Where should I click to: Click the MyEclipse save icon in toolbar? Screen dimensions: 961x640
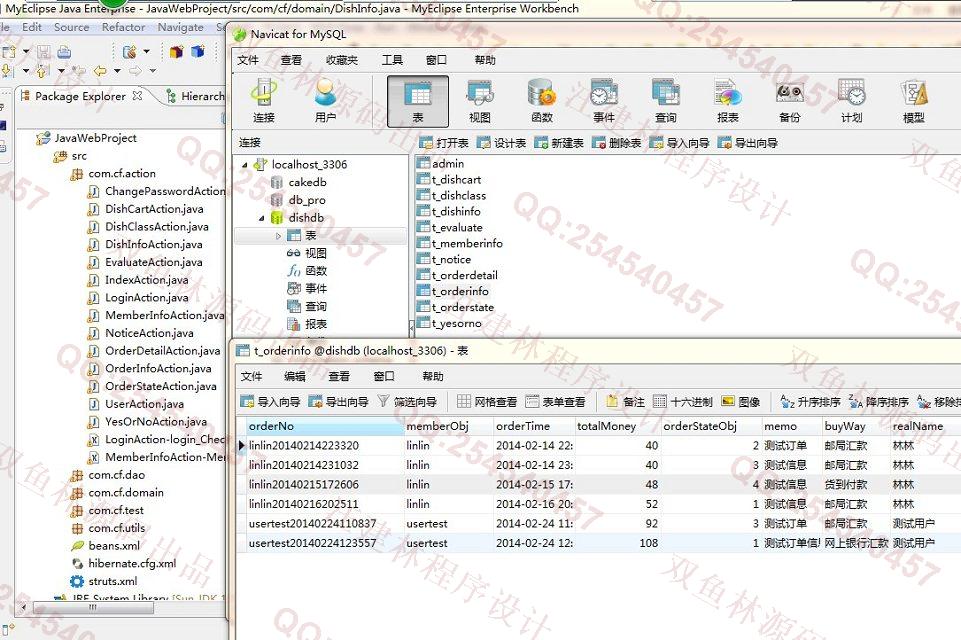click(x=44, y=52)
